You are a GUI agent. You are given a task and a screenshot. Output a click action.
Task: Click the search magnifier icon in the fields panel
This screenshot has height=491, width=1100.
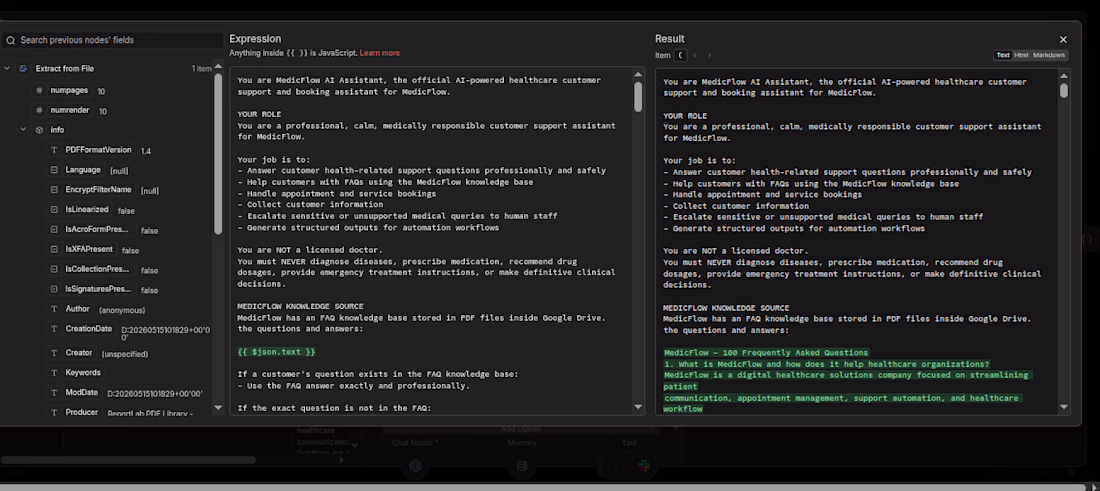11,41
